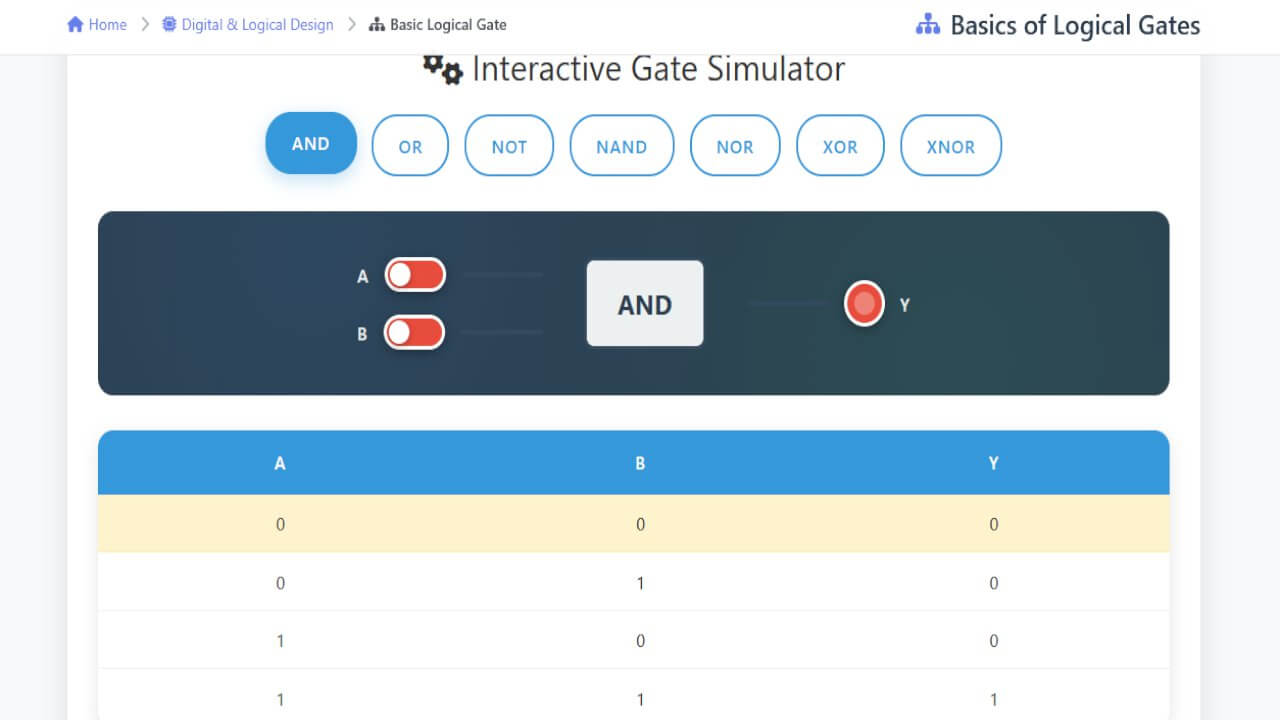Toggle input B switch on
Screen dimensions: 1280x720
pos(415,332)
